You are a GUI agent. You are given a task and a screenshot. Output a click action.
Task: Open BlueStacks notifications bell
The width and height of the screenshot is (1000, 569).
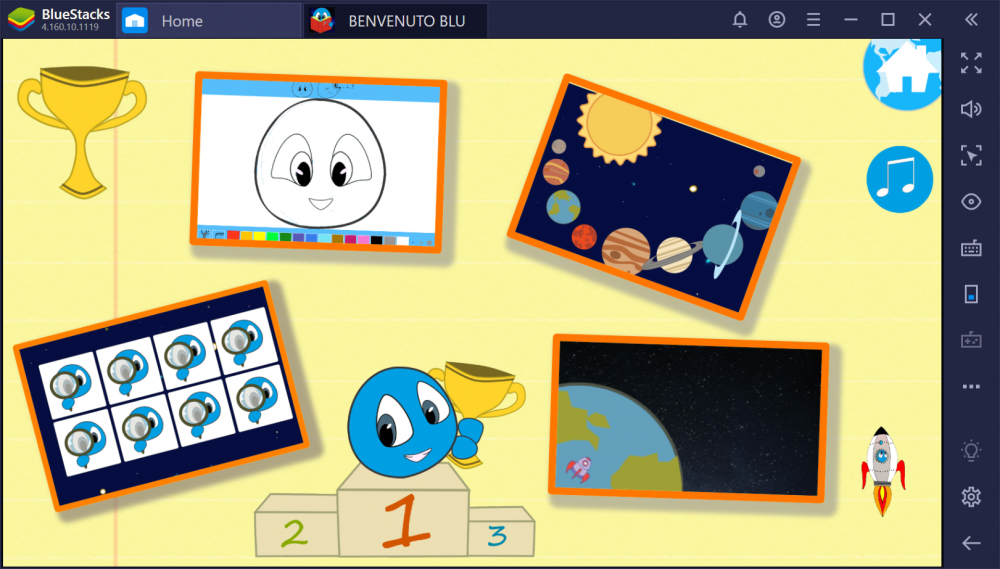coord(740,20)
